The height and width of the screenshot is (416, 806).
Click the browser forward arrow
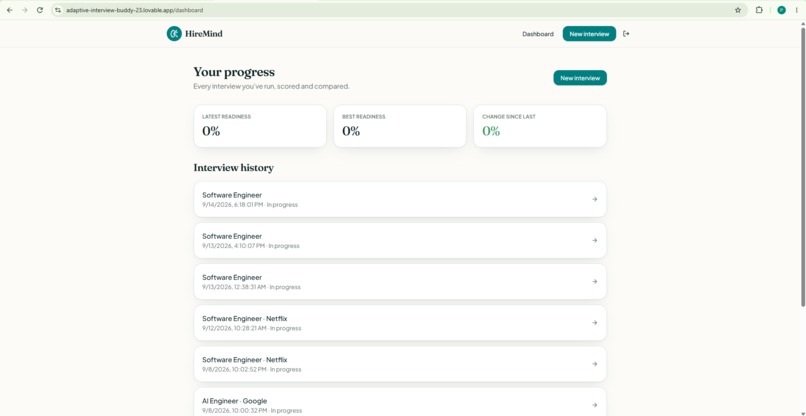pos(24,10)
